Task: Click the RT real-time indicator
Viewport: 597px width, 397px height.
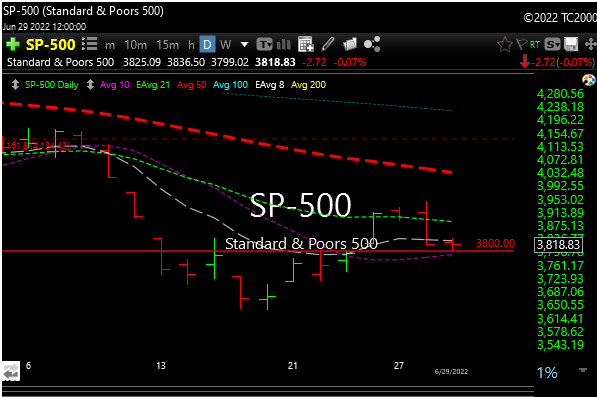Action: pyautogui.click(x=535, y=45)
